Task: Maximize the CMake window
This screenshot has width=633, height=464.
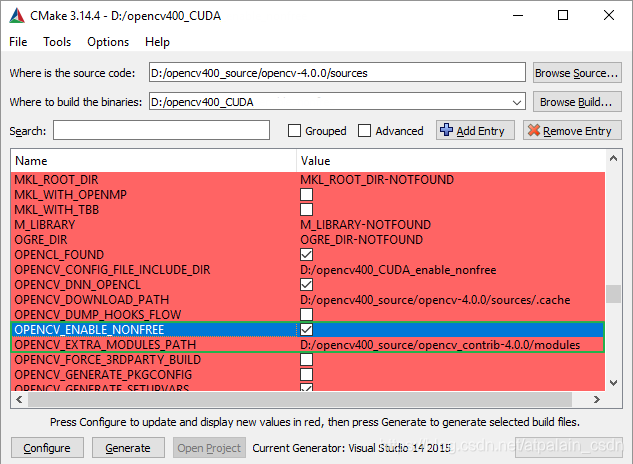Action: point(563,15)
